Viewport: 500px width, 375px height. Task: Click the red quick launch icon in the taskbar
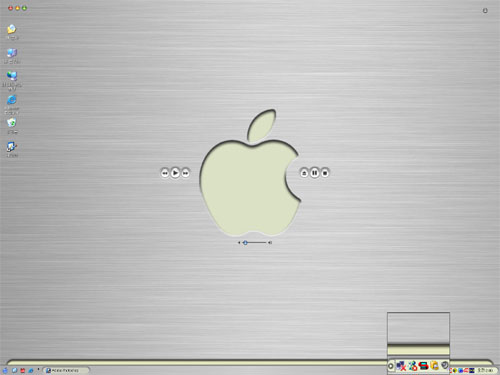(23, 370)
